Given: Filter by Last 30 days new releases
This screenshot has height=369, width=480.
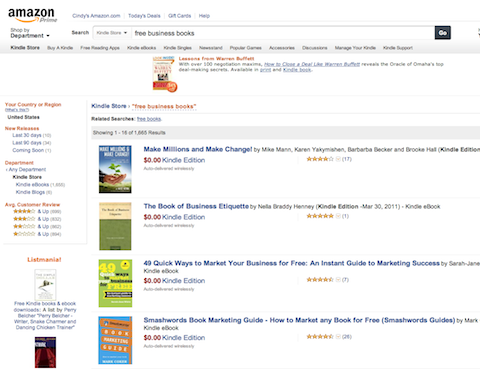Looking at the screenshot, I should tap(27, 135).
